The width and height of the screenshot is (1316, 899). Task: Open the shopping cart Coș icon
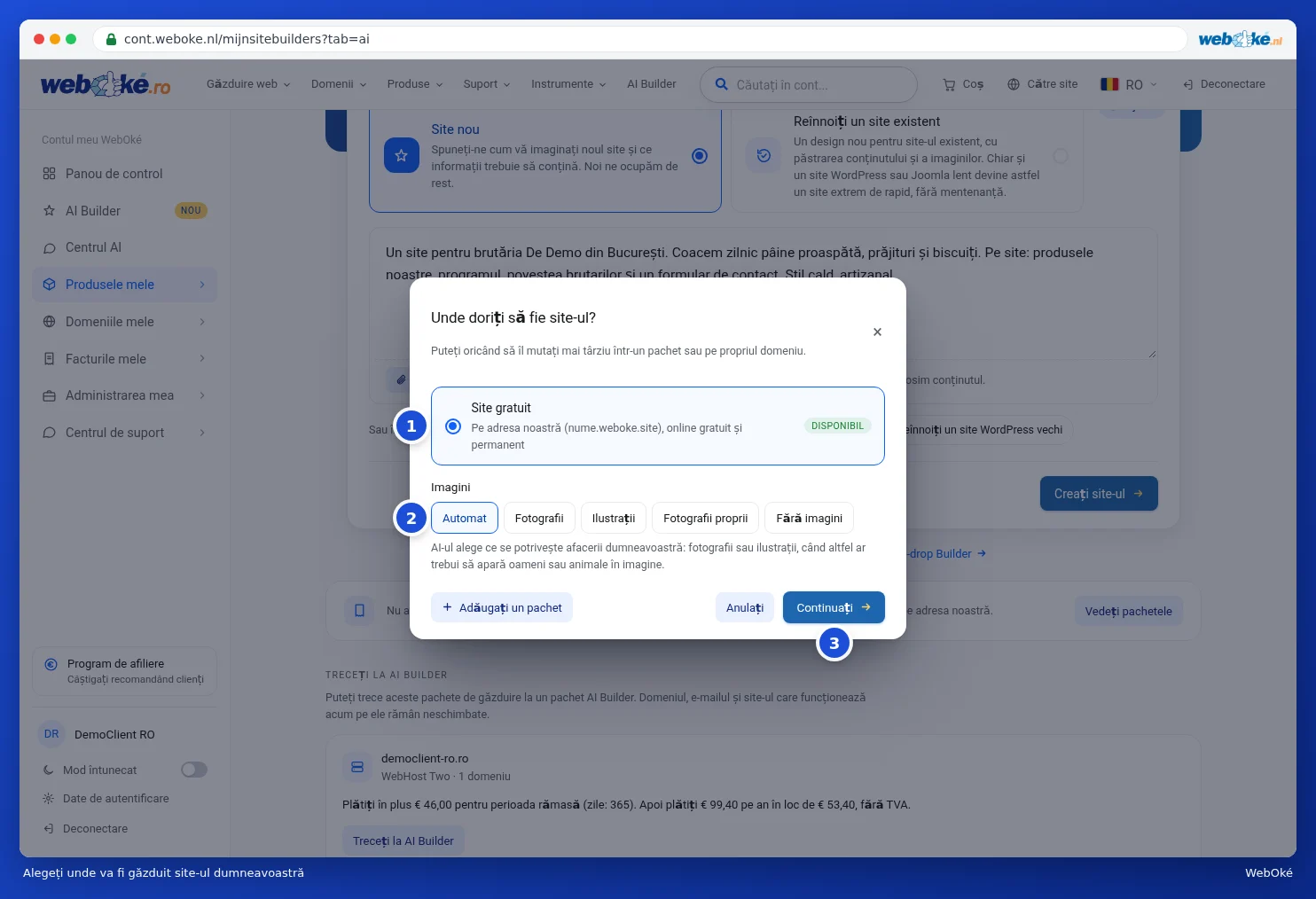[949, 84]
